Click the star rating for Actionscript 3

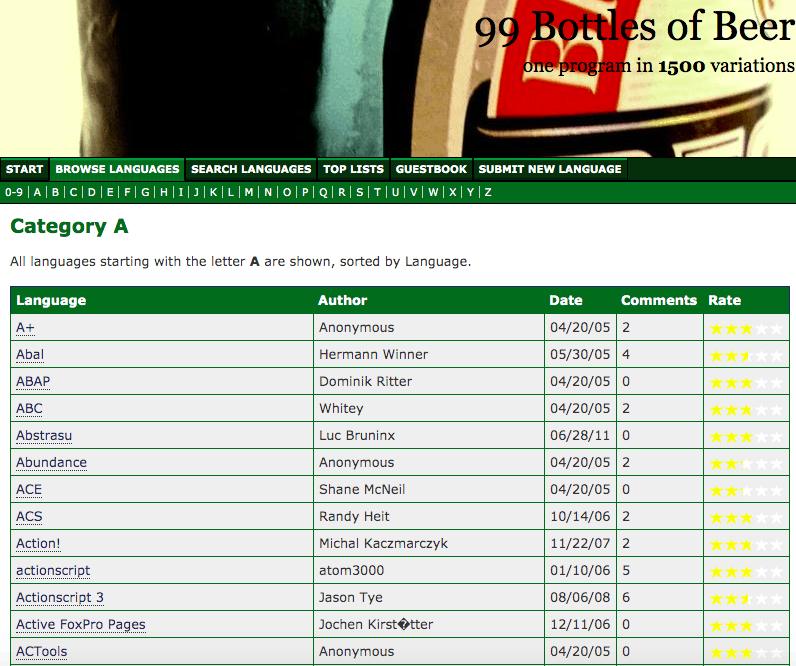746,598
